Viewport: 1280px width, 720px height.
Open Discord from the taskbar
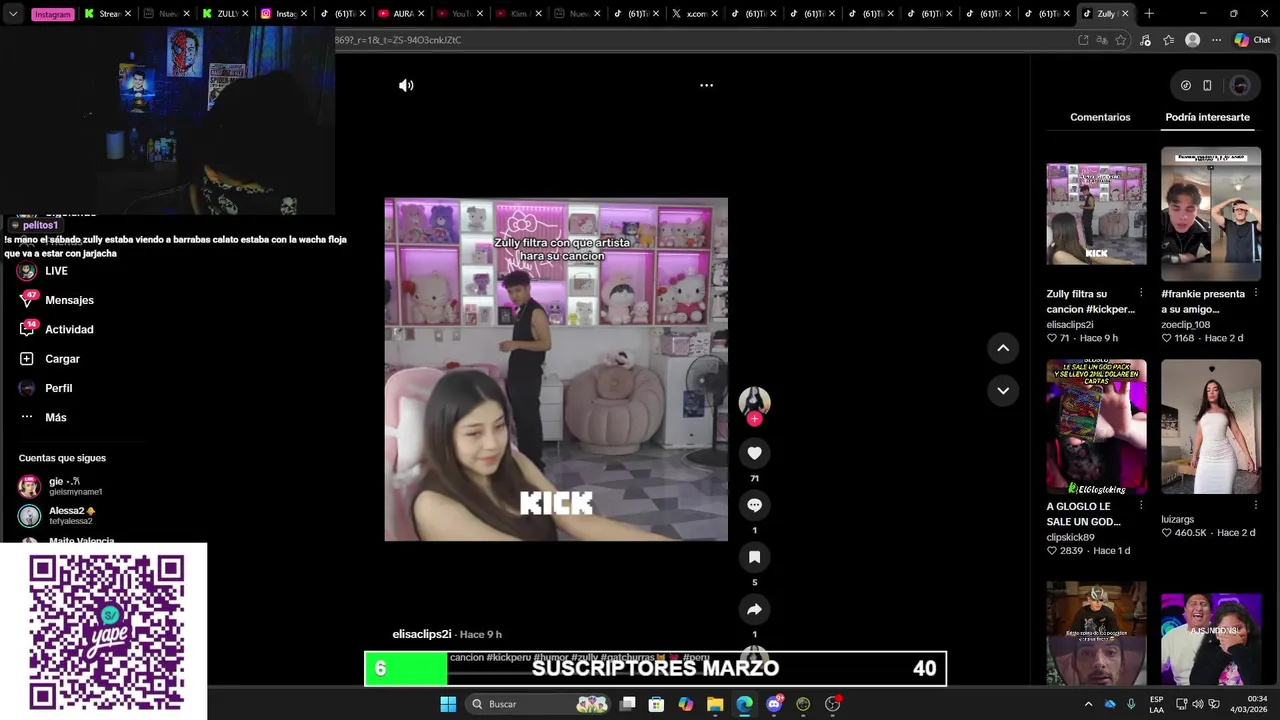(774, 704)
